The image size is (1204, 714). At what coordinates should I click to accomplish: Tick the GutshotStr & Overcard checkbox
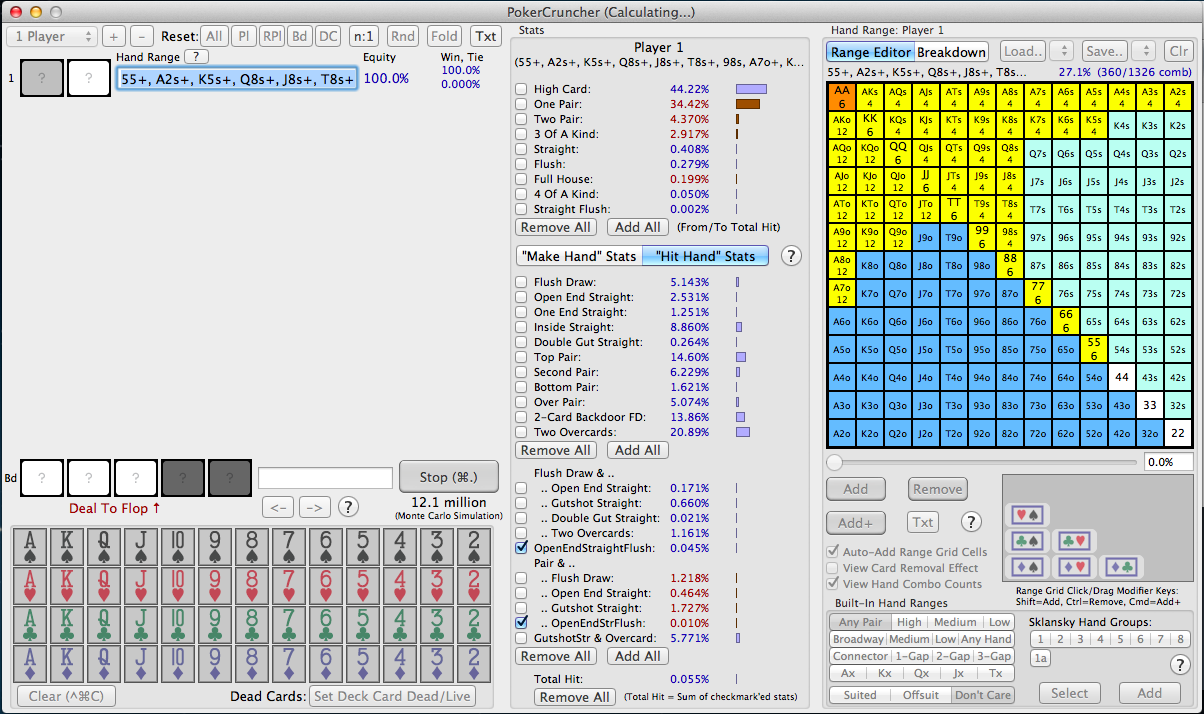521,637
